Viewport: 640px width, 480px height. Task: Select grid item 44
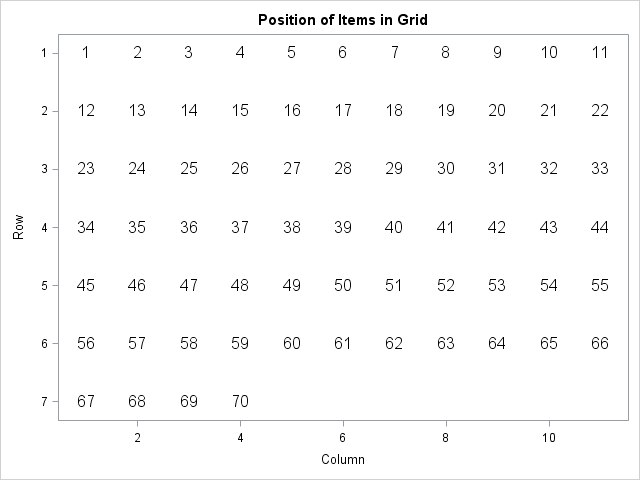[x=600, y=227]
